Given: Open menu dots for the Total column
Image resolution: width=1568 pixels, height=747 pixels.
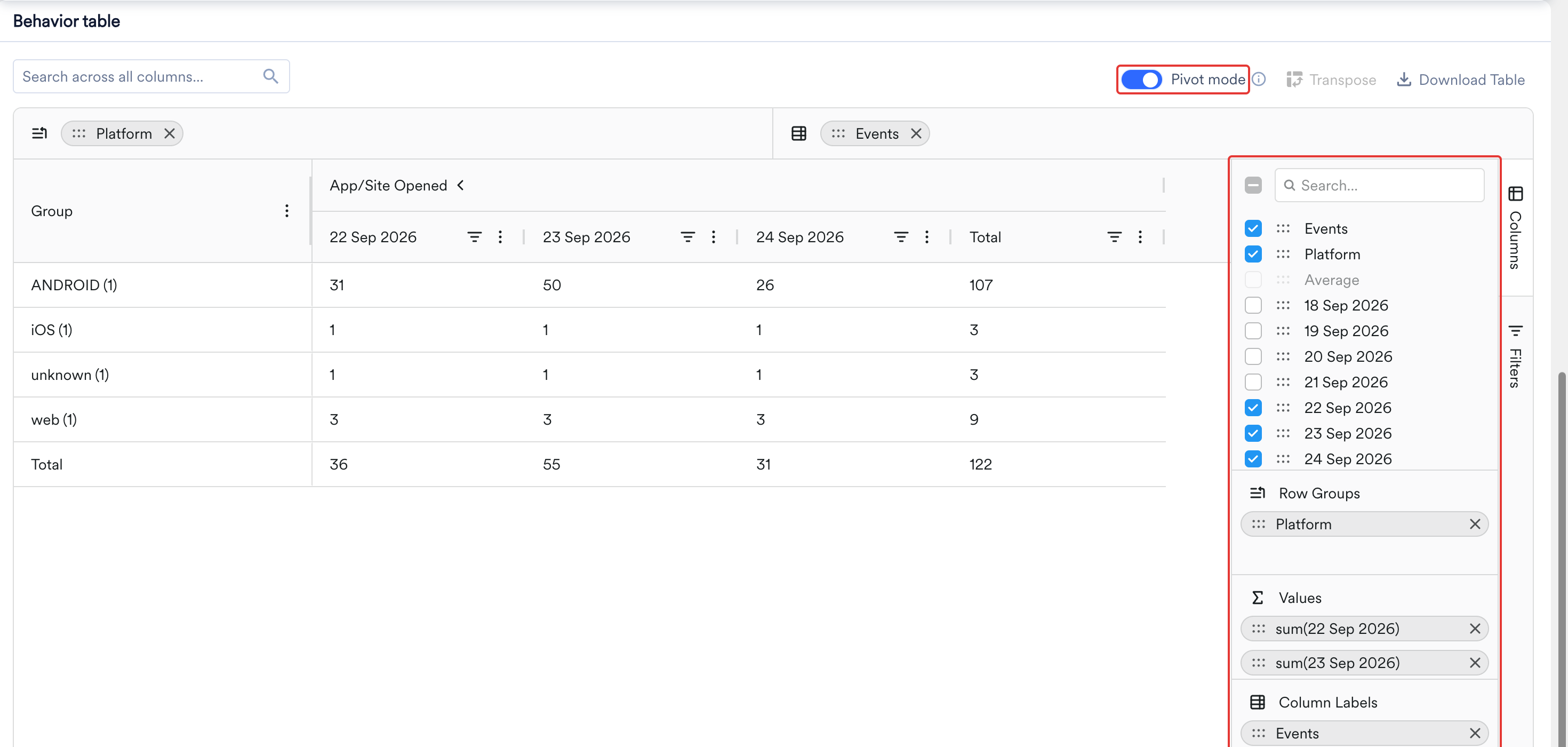Looking at the screenshot, I should (1140, 237).
